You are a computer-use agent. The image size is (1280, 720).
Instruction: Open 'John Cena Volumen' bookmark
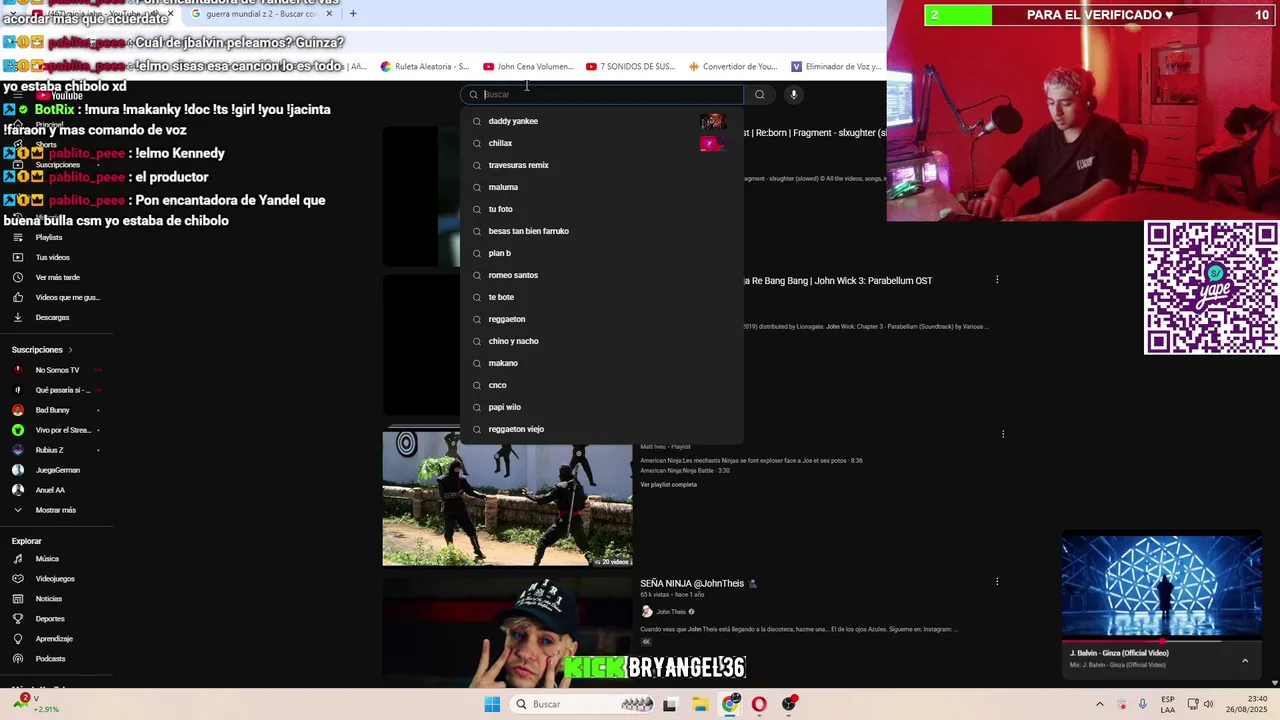528,67
